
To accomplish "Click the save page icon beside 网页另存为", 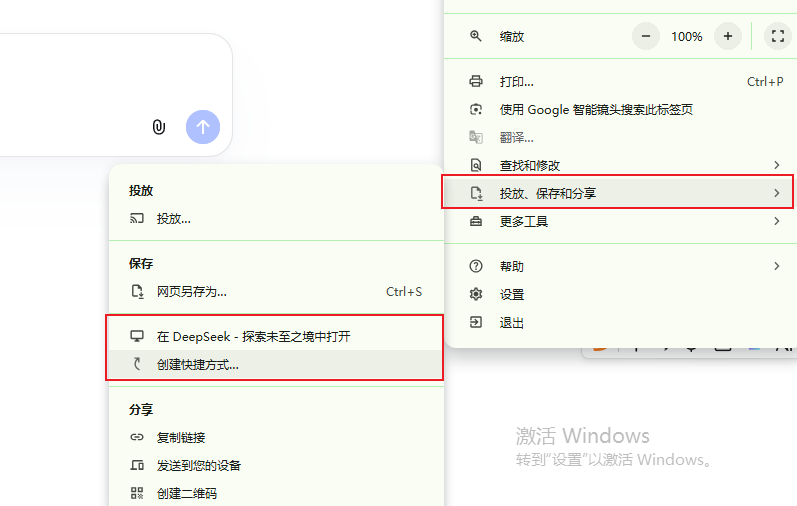I will coord(137,291).
